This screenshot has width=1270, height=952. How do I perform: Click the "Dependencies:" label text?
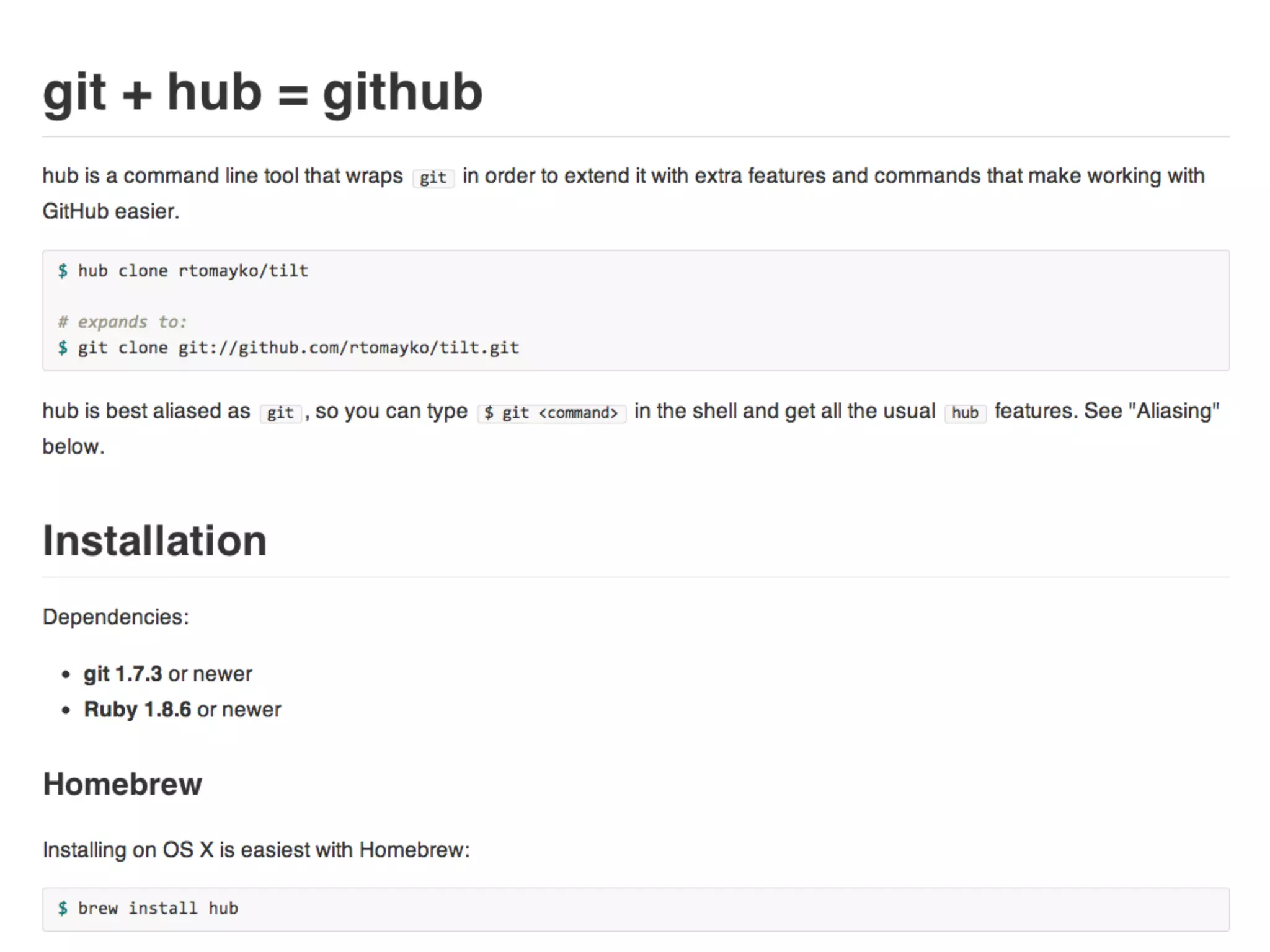115,617
